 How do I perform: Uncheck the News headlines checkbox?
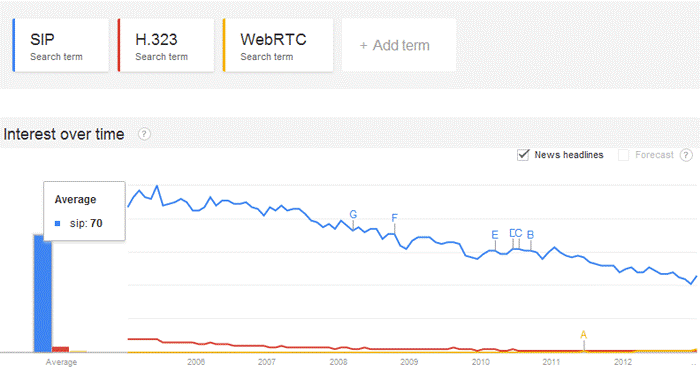[523, 155]
